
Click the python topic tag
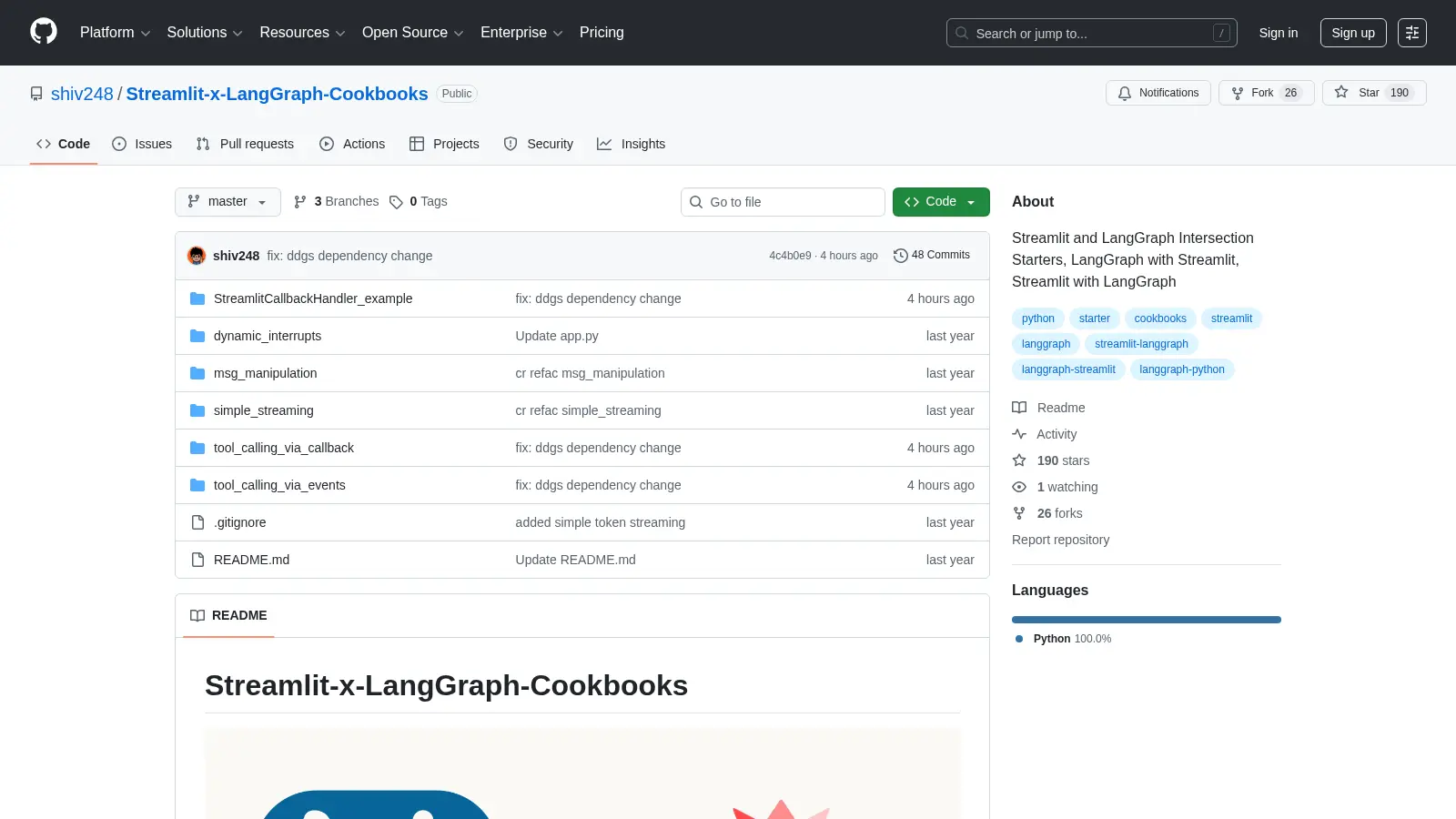coord(1037,318)
